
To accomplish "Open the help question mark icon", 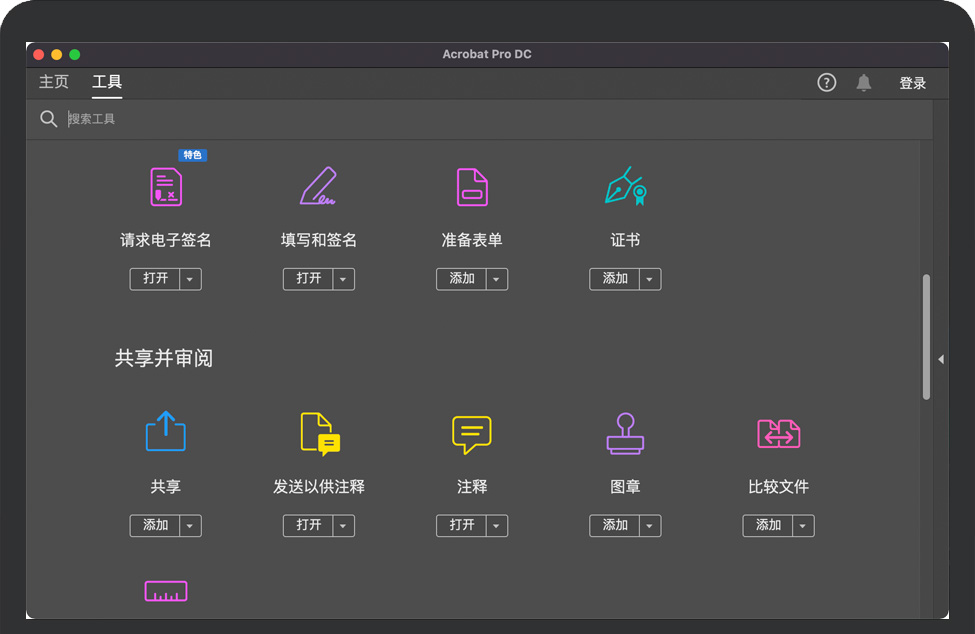I will pyautogui.click(x=826, y=83).
